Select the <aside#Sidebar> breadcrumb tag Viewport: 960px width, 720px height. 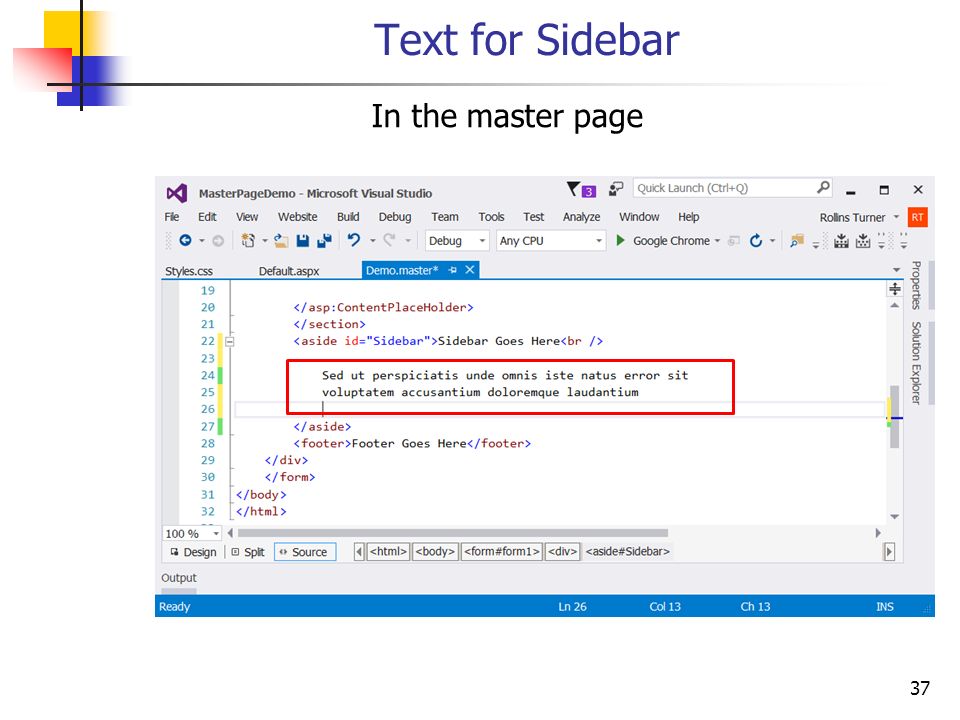click(x=628, y=552)
